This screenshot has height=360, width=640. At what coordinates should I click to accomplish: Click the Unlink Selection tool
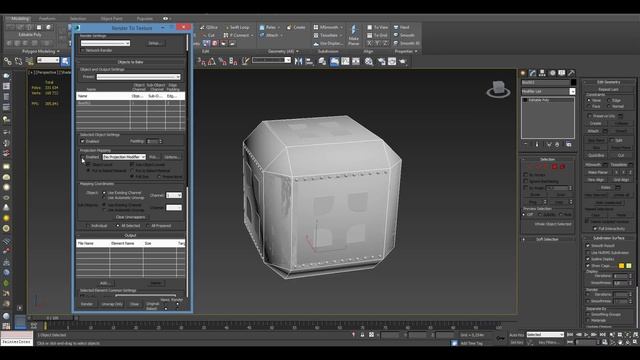tap(18, 61)
